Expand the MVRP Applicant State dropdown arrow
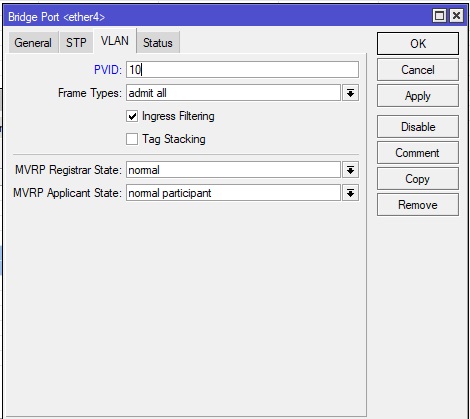 click(350, 193)
